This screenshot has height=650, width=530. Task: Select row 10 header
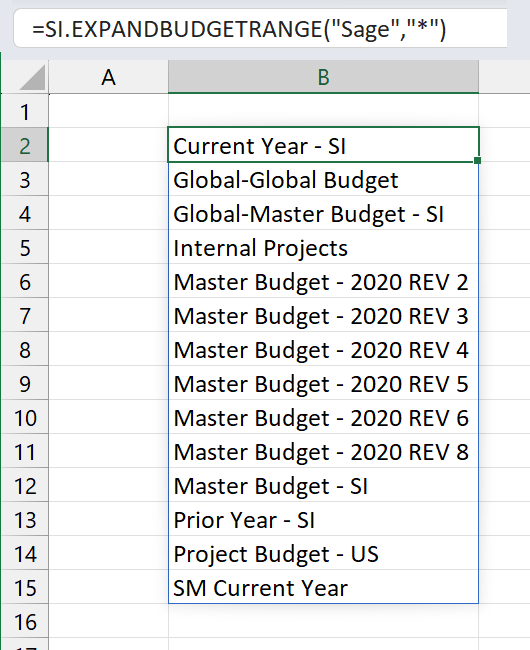pos(24,417)
